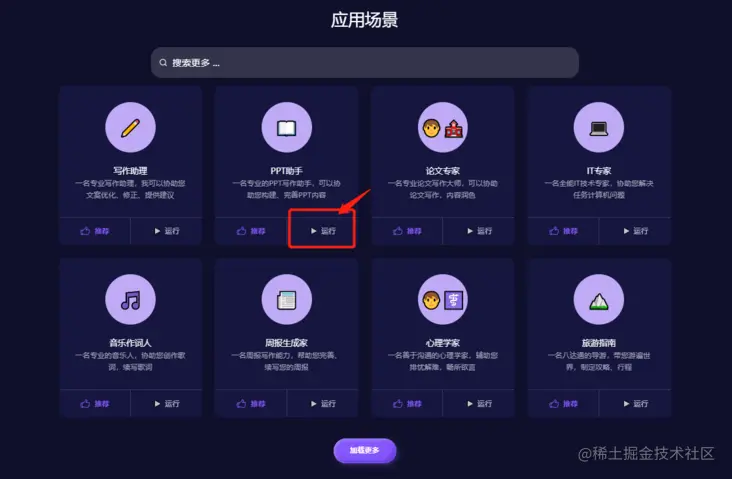Run the 旅游指南 app
This screenshot has width=732, height=479.
coord(635,404)
